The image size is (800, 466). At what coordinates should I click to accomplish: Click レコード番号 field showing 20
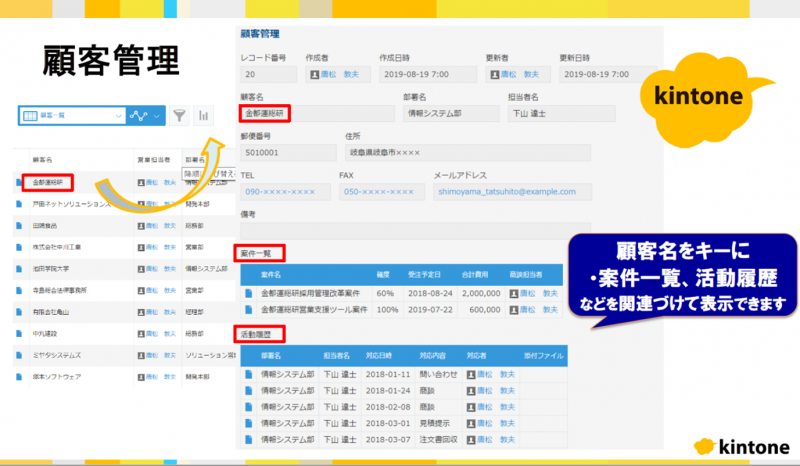[268, 75]
